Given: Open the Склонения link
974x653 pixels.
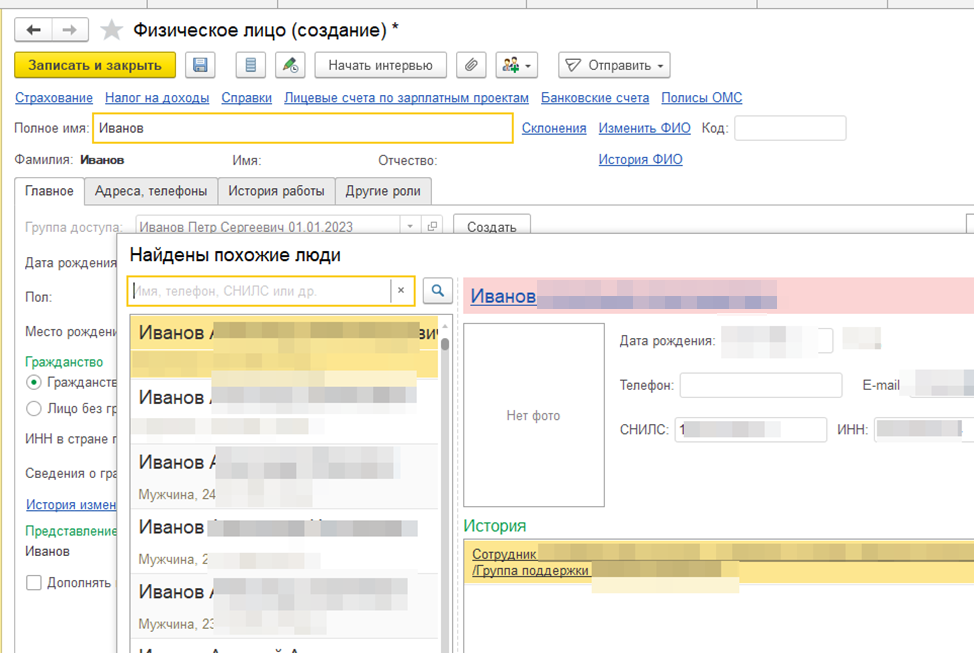Looking at the screenshot, I should pos(554,128).
